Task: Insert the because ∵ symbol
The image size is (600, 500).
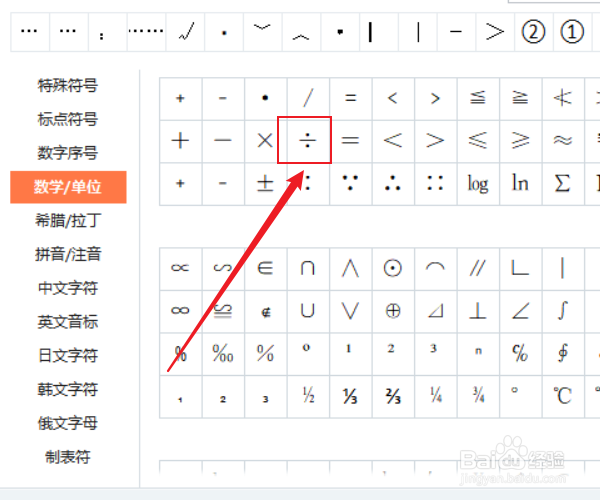Action: [350, 184]
